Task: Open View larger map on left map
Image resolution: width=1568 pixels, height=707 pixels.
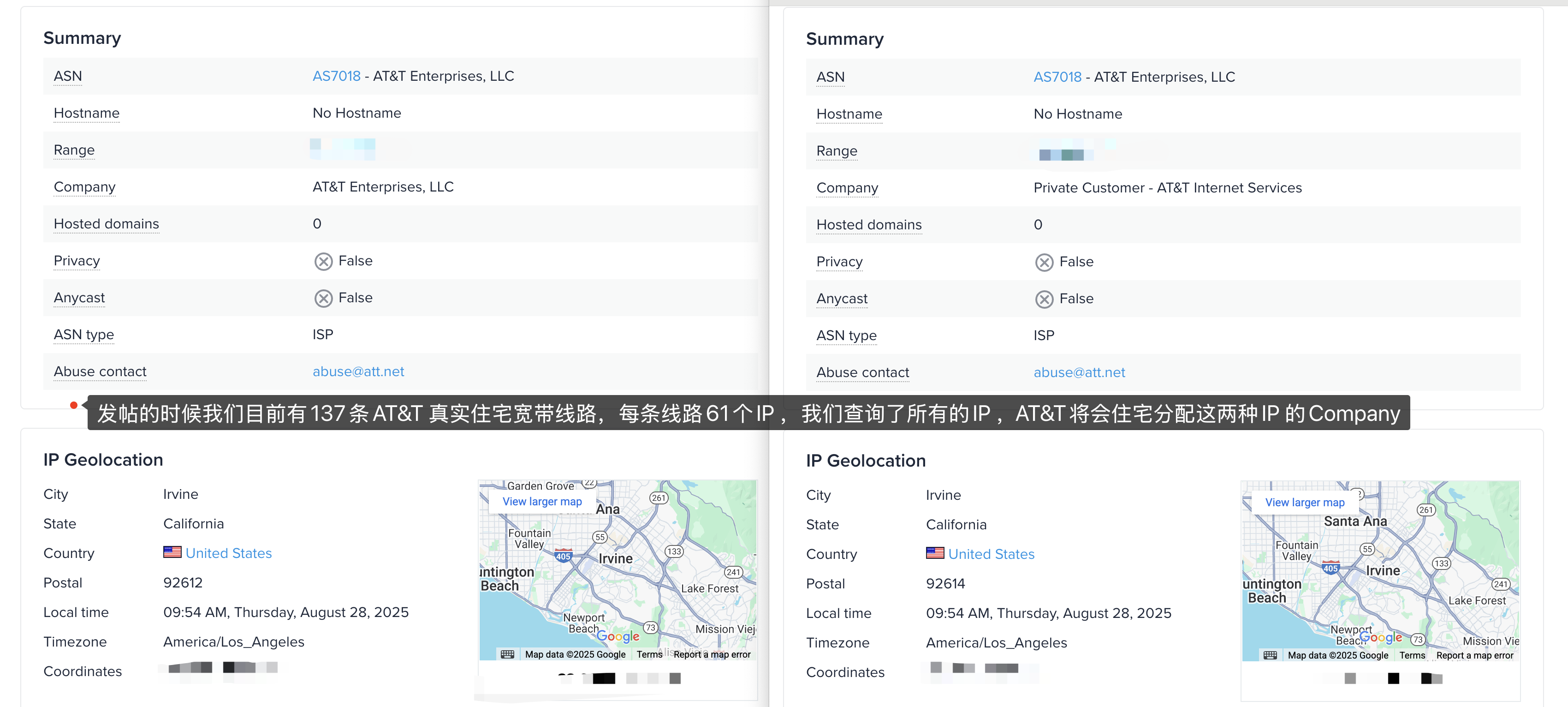Action: click(542, 502)
